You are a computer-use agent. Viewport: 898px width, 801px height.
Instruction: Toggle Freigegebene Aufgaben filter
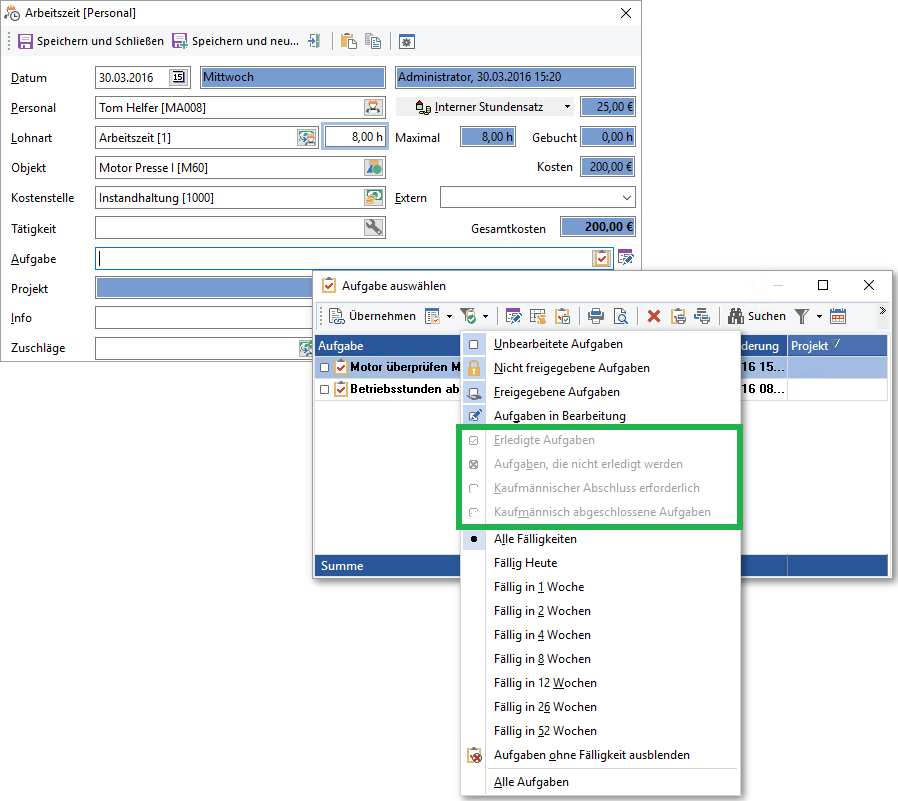tap(600, 392)
